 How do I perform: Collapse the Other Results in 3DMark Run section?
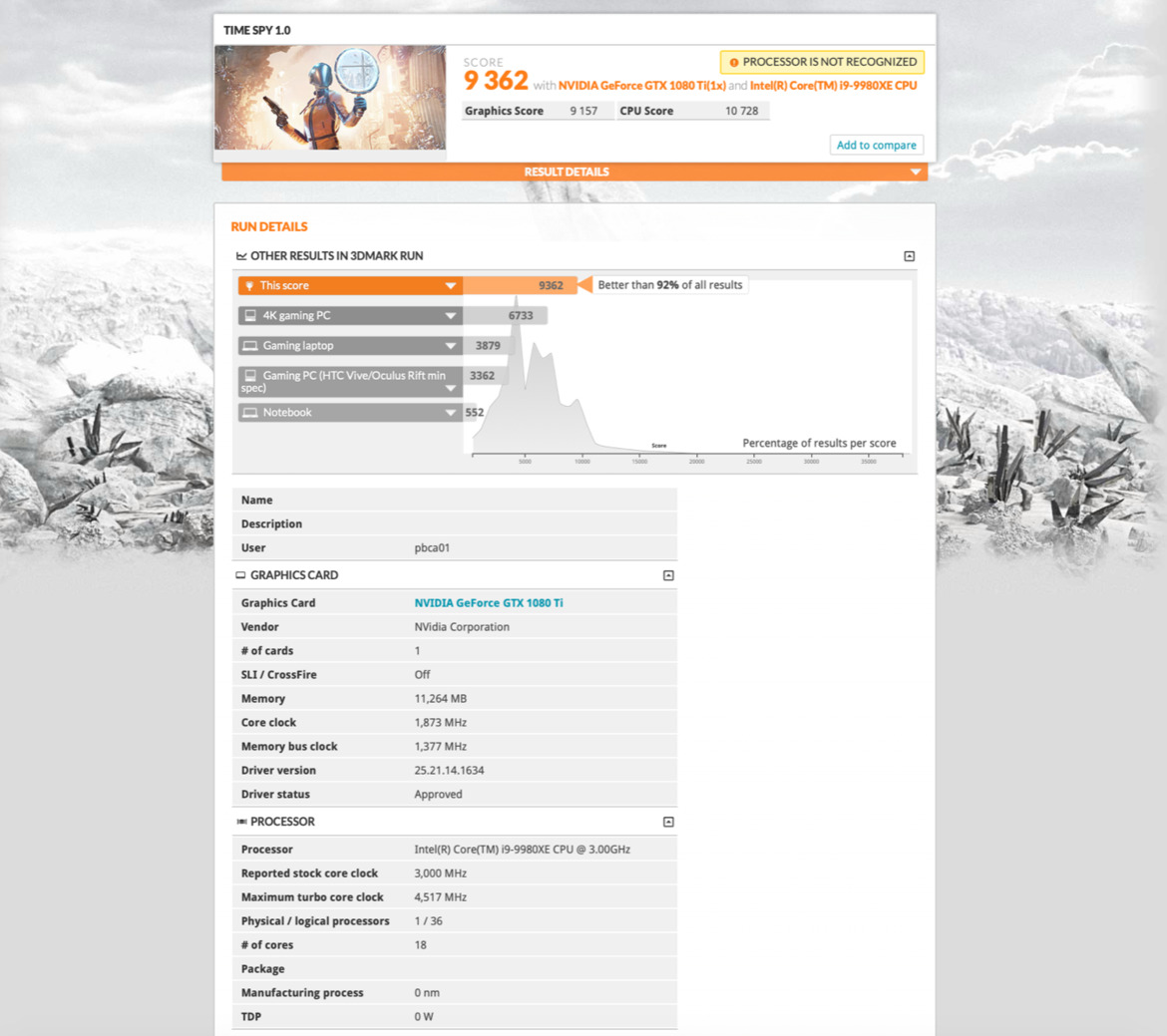pyautogui.click(x=909, y=256)
